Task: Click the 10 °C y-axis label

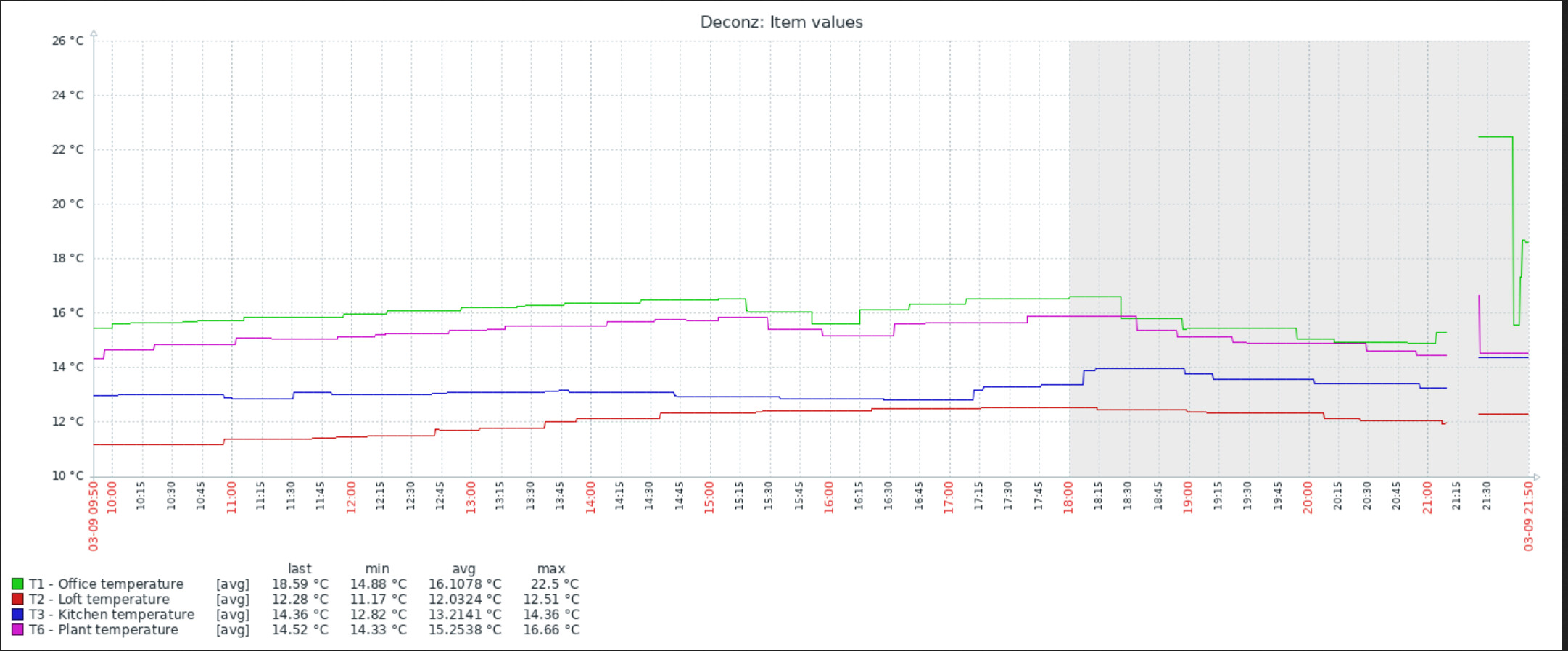Action: tap(67, 476)
